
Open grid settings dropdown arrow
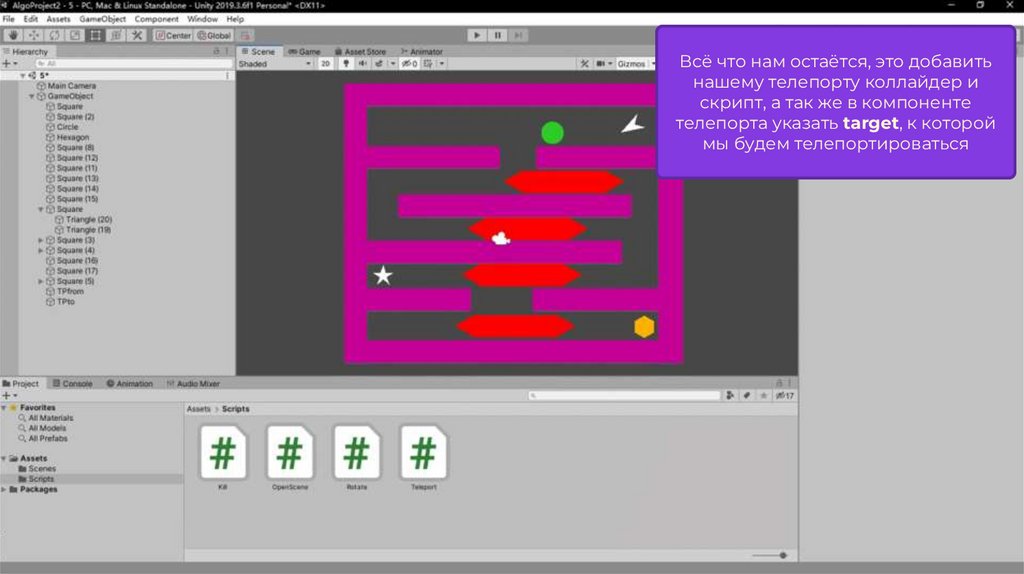442,64
